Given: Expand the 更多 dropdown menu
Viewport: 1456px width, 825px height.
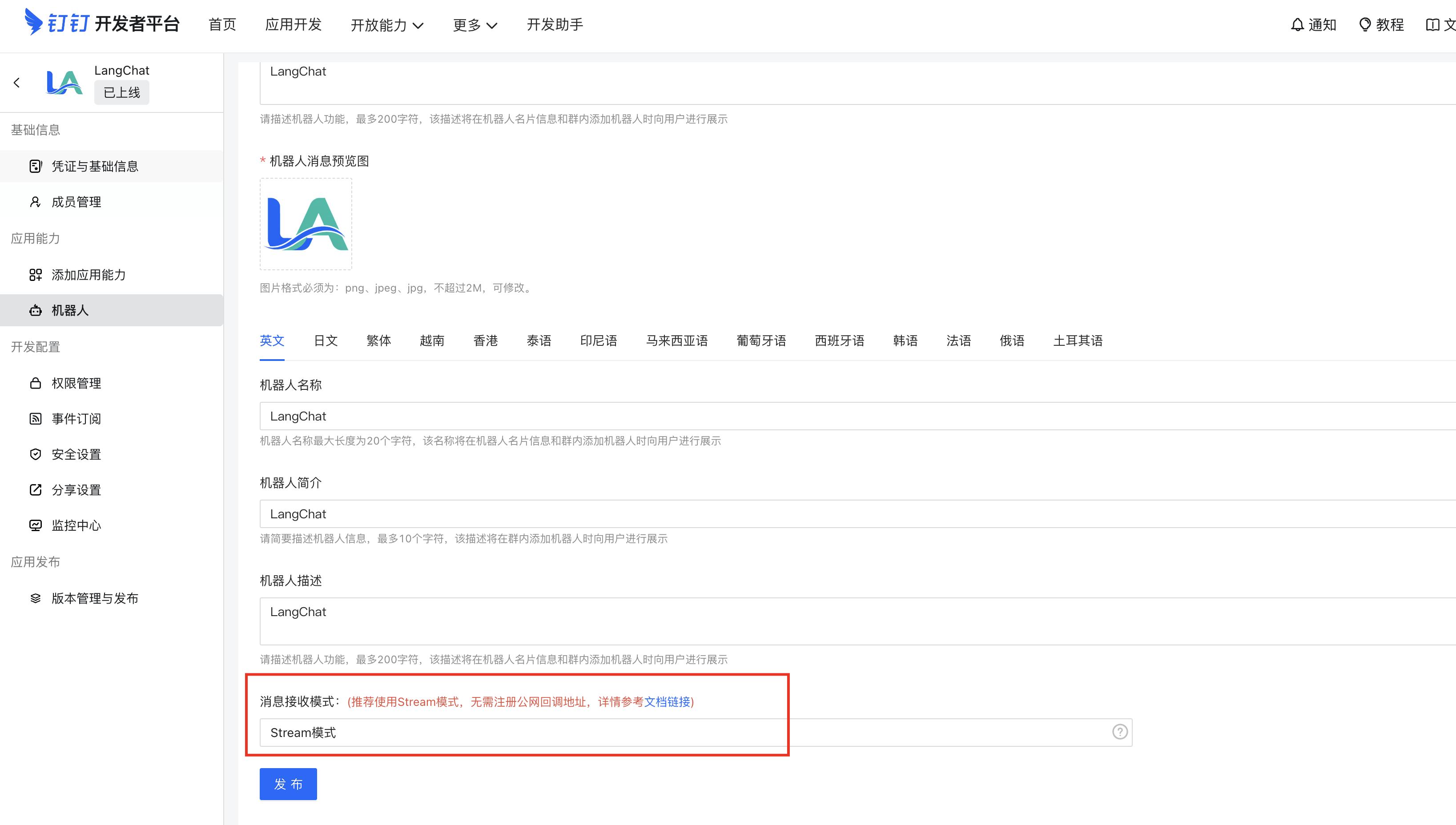Looking at the screenshot, I should coord(475,25).
